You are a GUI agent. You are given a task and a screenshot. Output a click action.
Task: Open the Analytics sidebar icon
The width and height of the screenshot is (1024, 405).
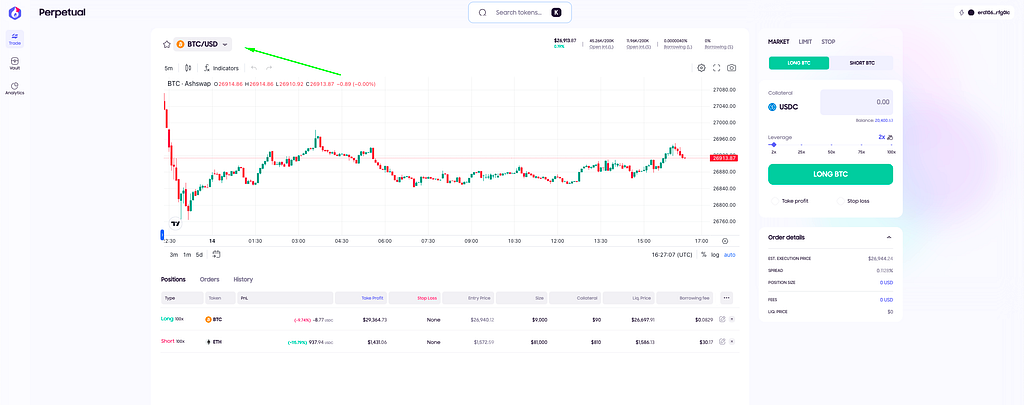tap(14, 88)
